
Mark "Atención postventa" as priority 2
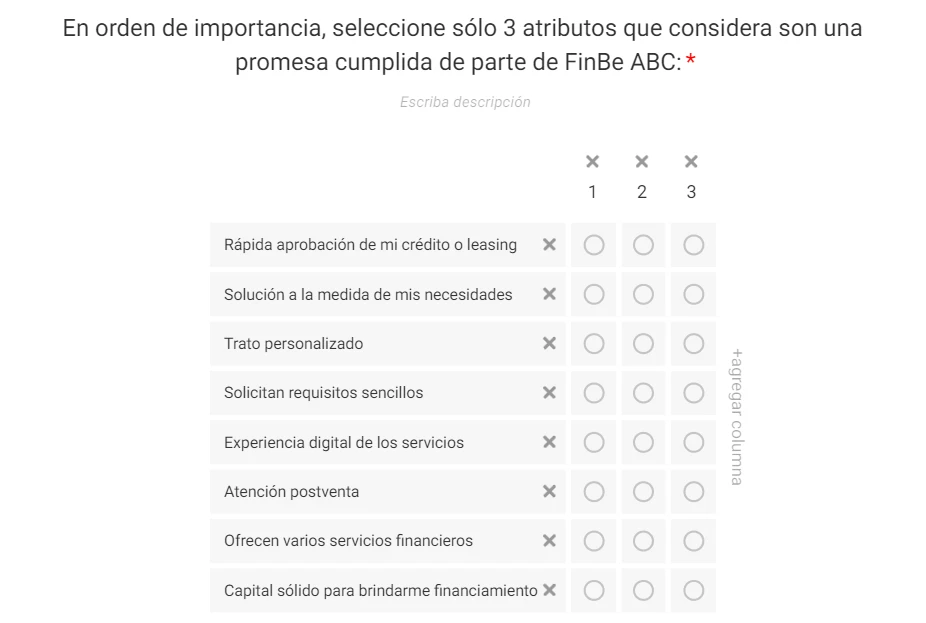click(x=642, y=491)
